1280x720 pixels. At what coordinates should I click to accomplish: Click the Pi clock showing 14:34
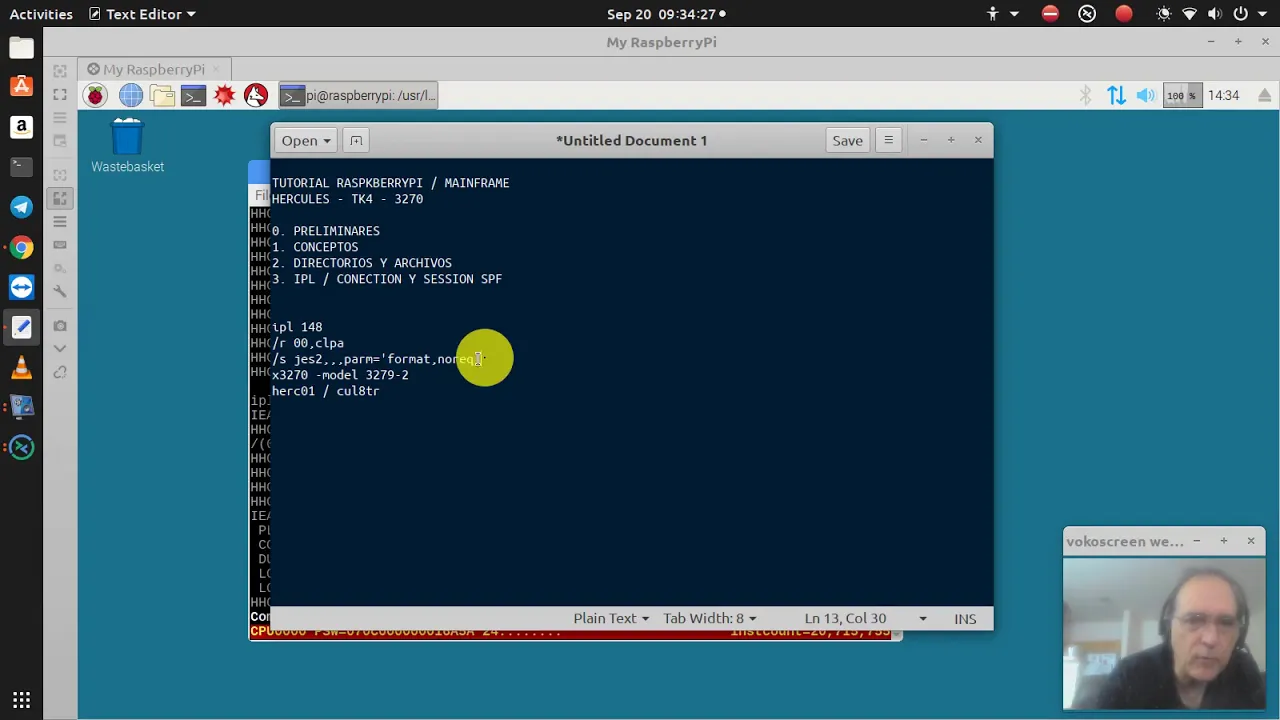1224,96
